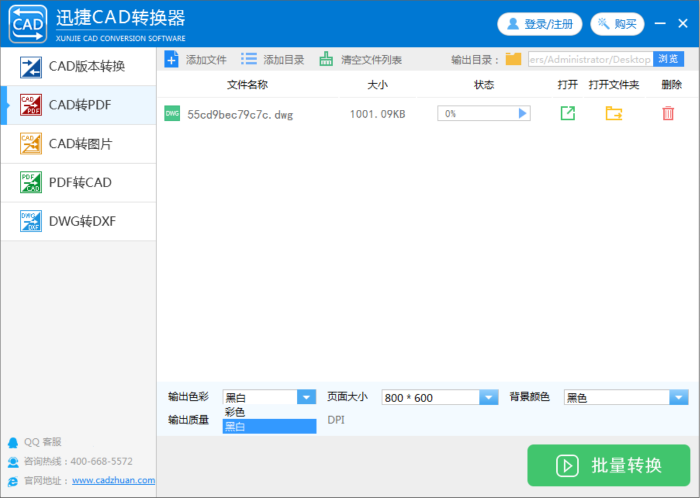Click the QQ 客服 penguin icon
This screenshot has width=700, height=498.
(13, 442)
